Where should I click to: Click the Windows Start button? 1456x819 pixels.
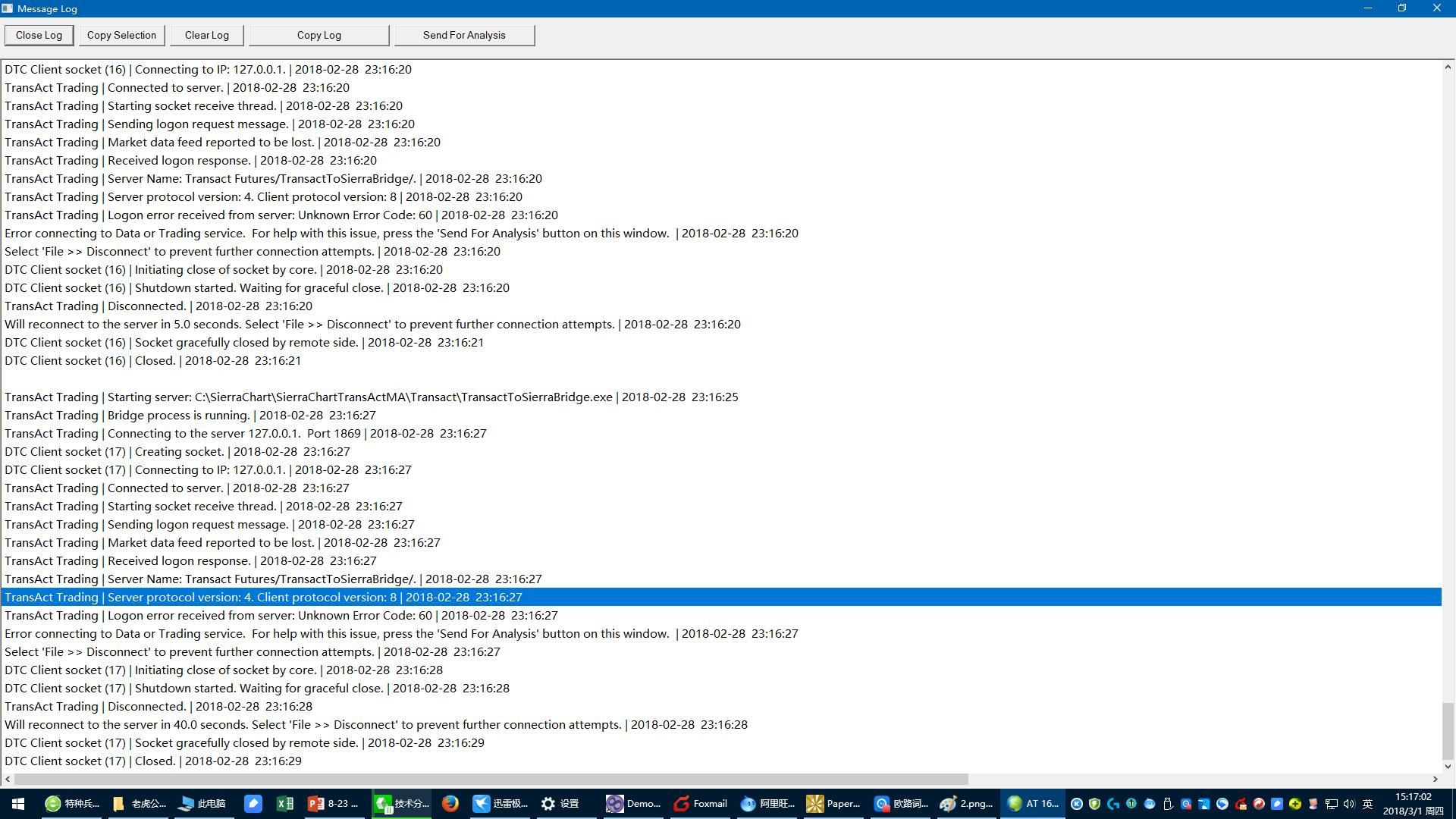tap(18, 804)
